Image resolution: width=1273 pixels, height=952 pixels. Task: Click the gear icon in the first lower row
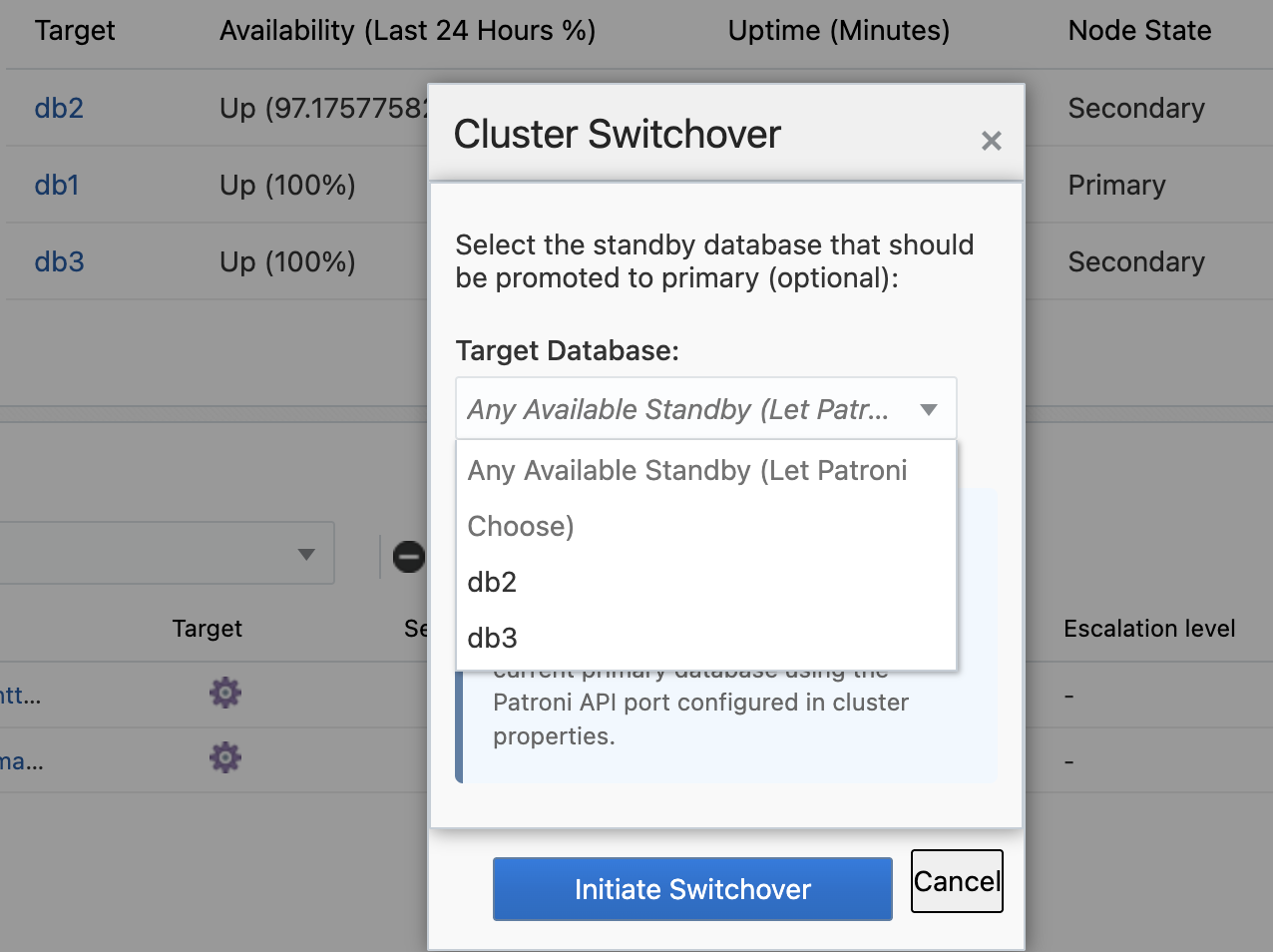[x=225, y=693]
